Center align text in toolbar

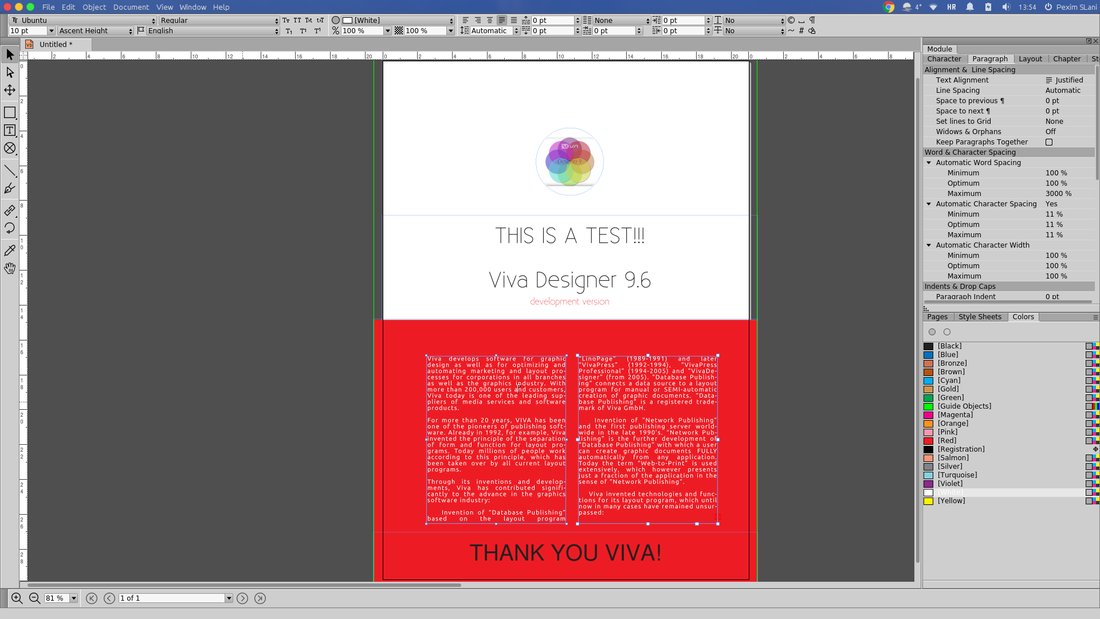(x=490, y=20)
